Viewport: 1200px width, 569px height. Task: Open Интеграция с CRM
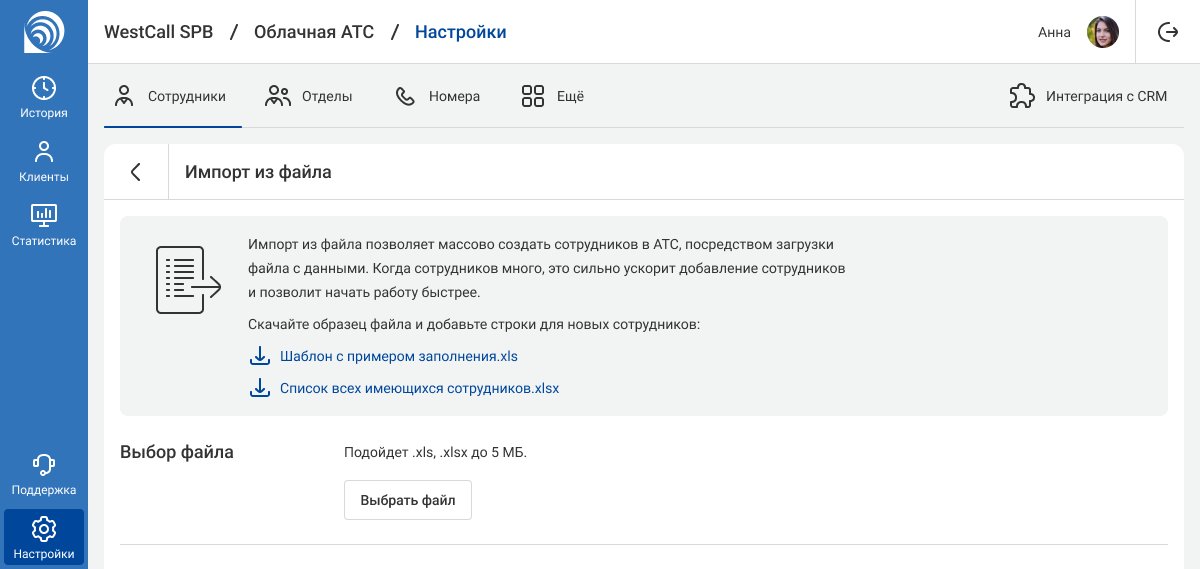pyautogui.click(x=1088, y=97)
